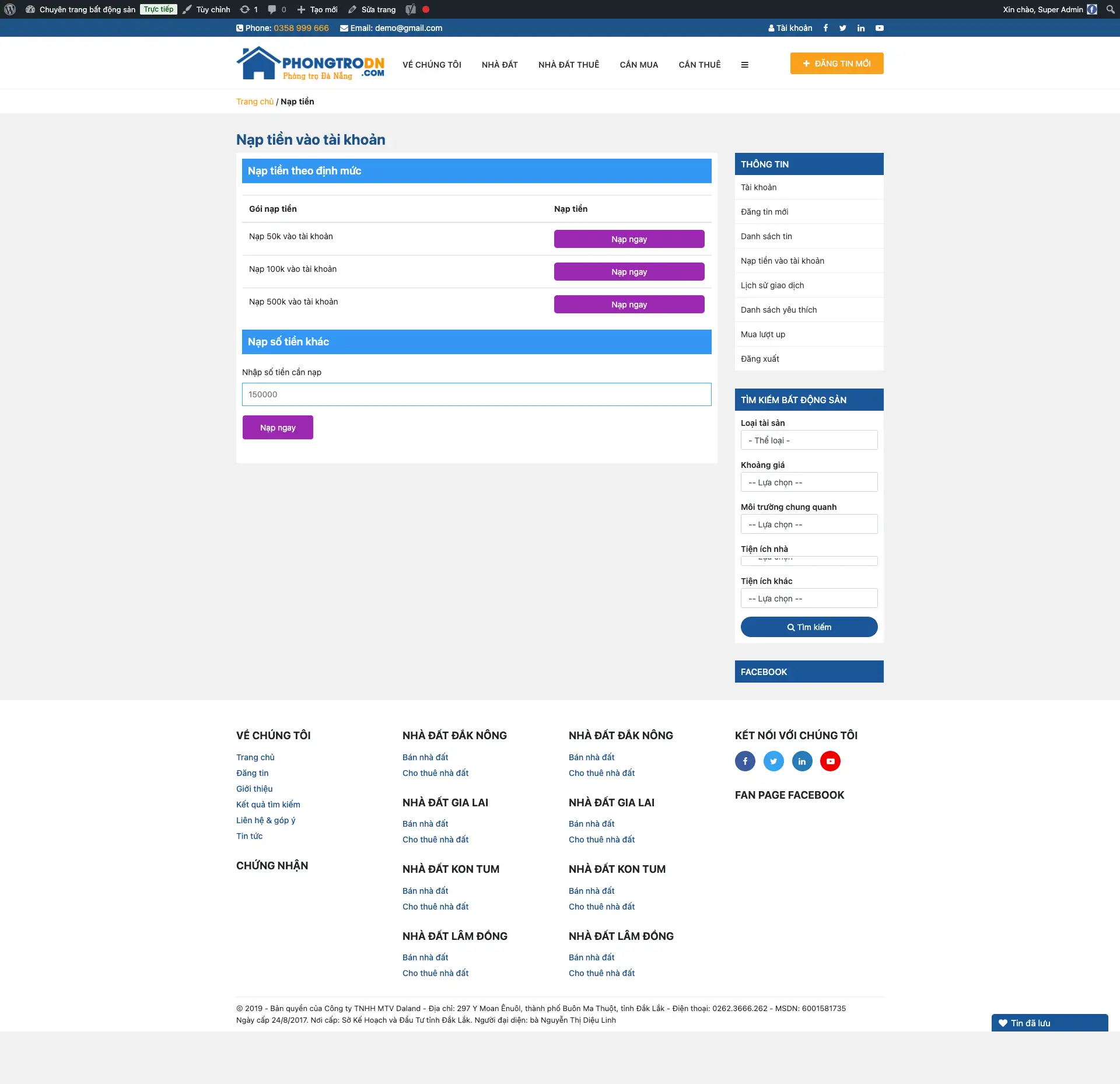
Task: Select Lịch sử giao dịch in sidebar menu
Action: [772, 285]
